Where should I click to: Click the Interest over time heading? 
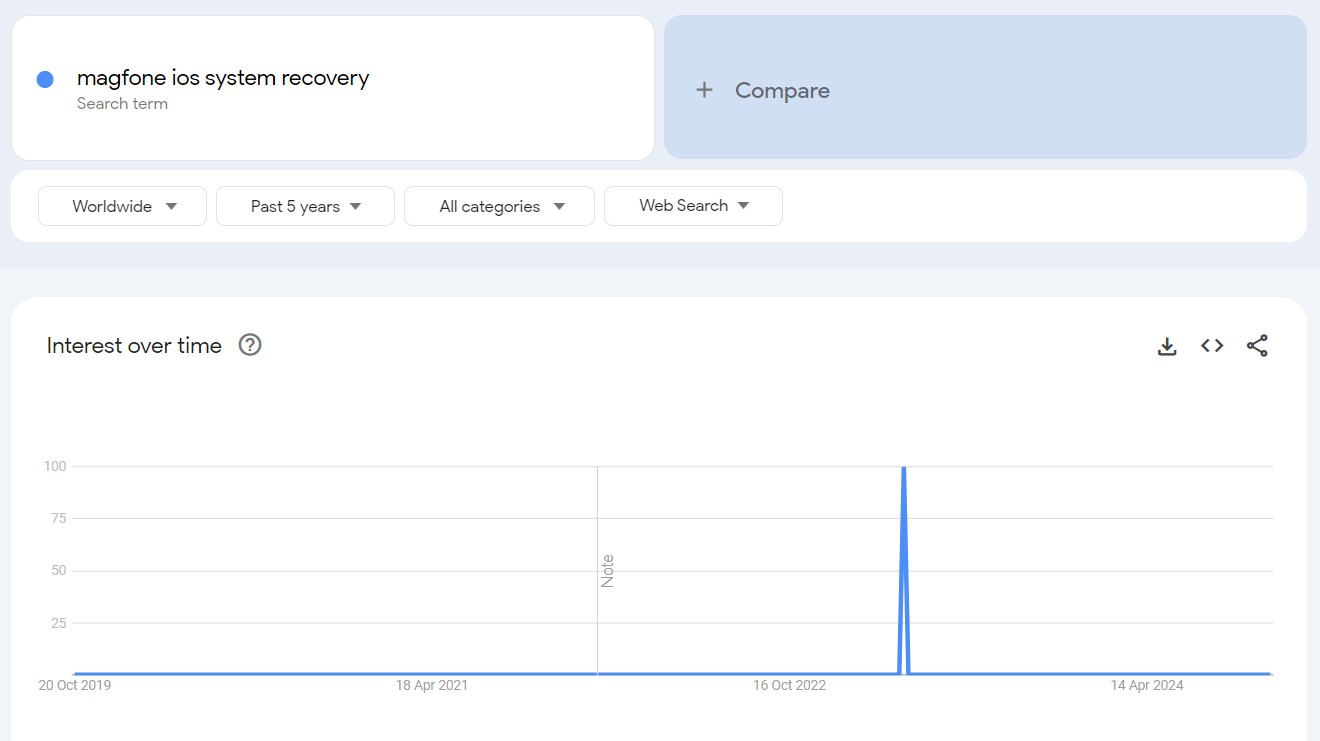[x=134, y=346]
